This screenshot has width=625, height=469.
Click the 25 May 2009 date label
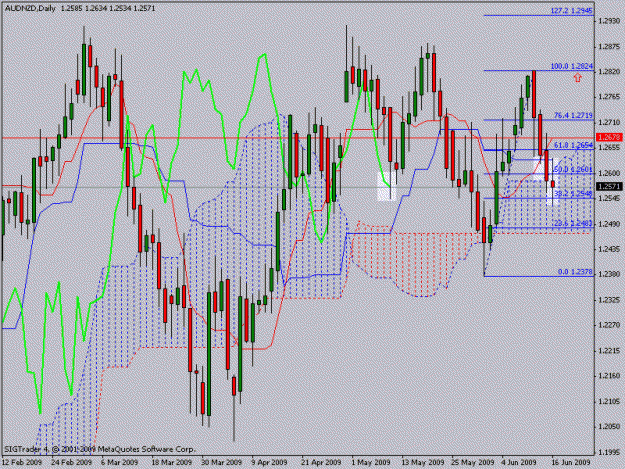[x=473, y=462]
